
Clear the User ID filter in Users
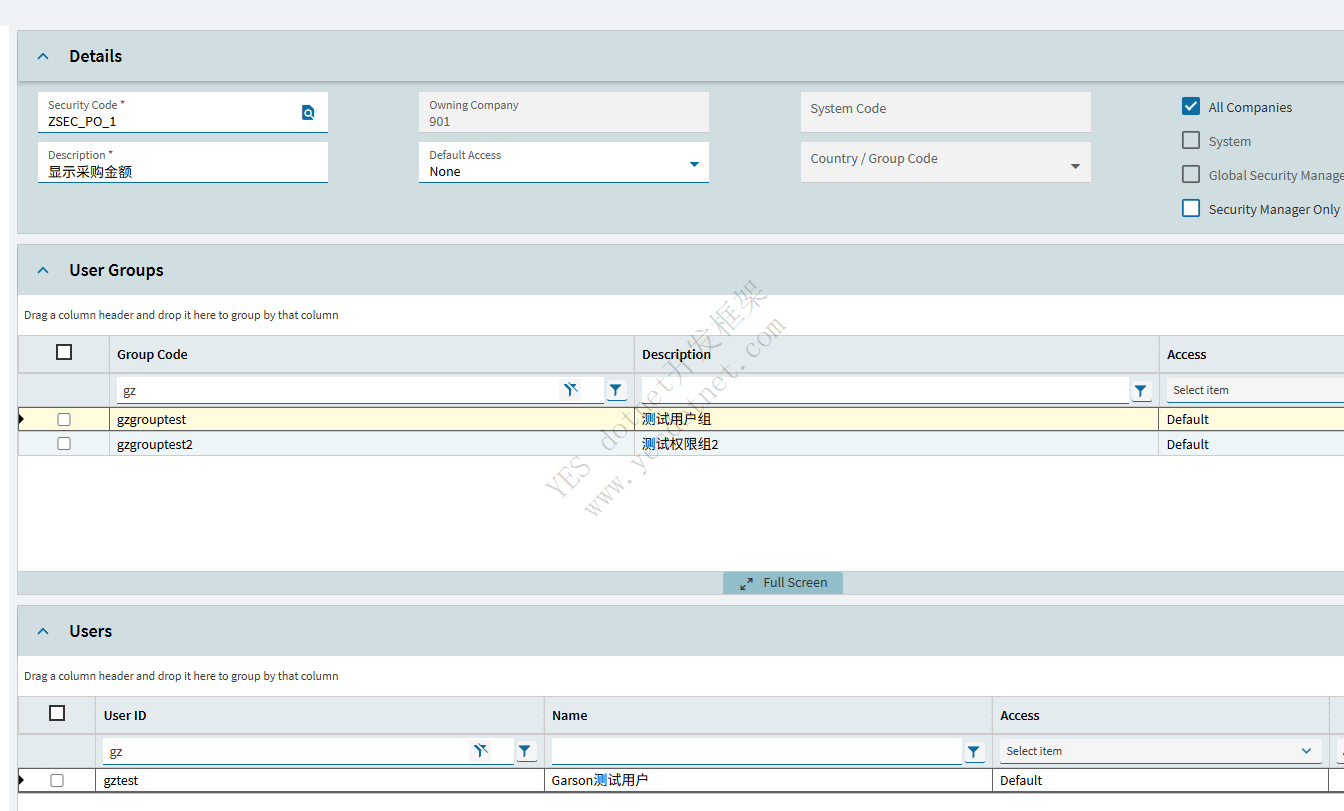[480, 751]
